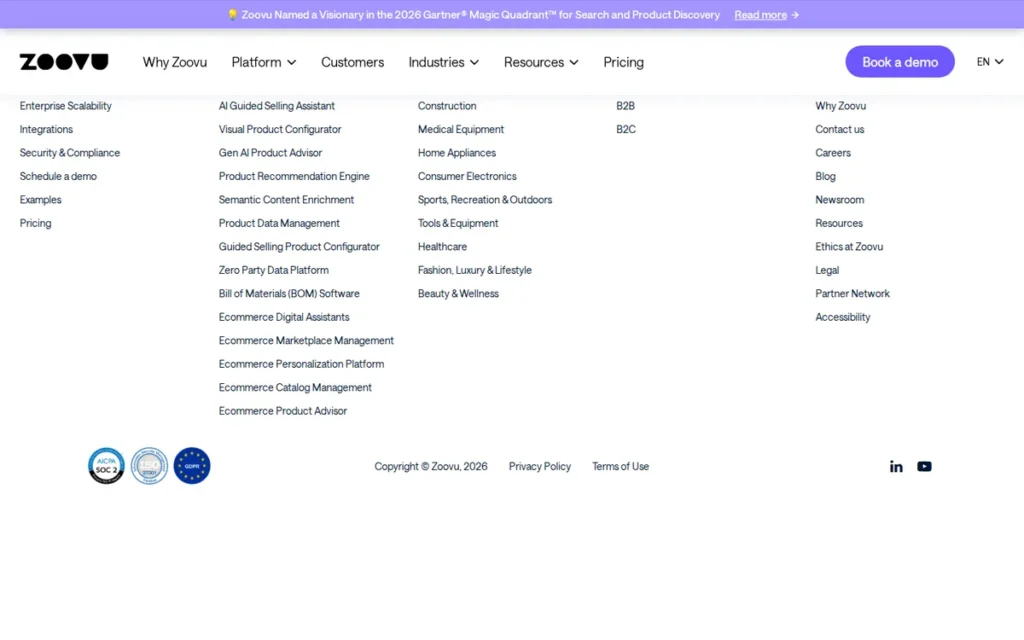Image resolution: width=1024 pixels, height=640 pixels.
Task: Open Why Zoovu link in footer
Action: coord(840,106)
